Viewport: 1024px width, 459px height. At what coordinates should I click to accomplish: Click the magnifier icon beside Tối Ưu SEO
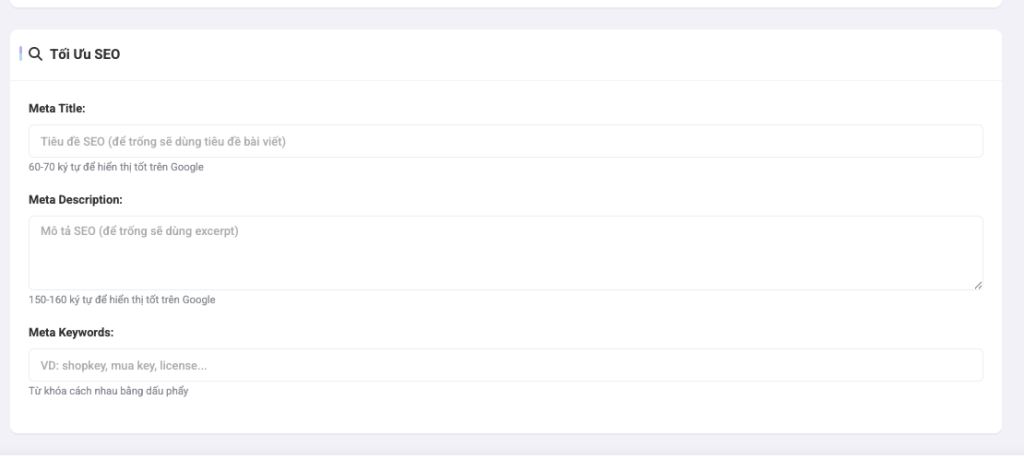35,55
